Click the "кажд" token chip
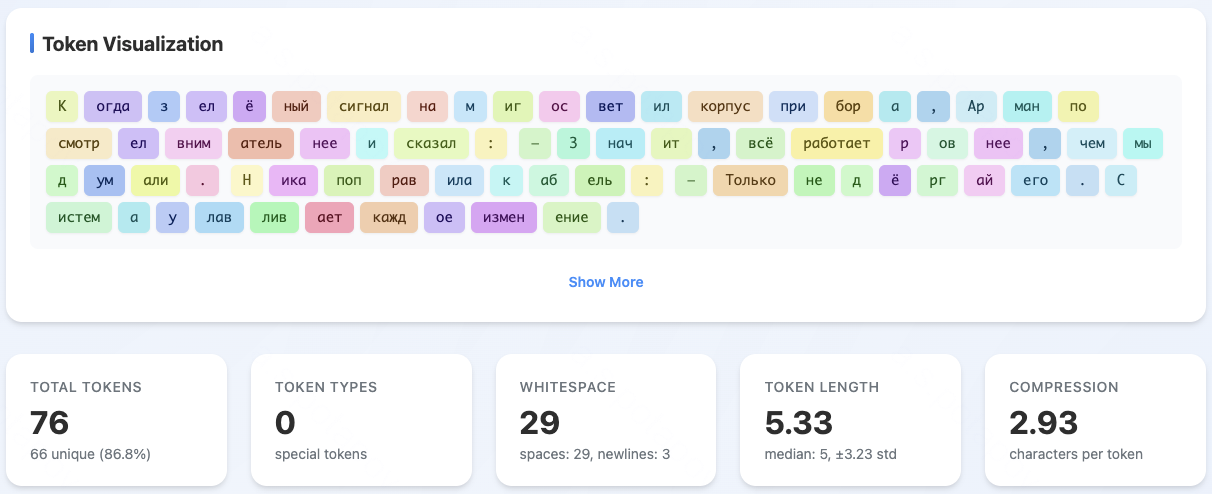1212x494 pixels. (389, 218)
